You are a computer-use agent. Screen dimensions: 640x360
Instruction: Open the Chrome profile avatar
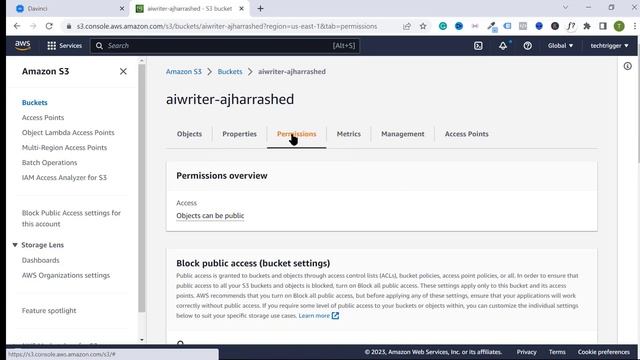619,26
